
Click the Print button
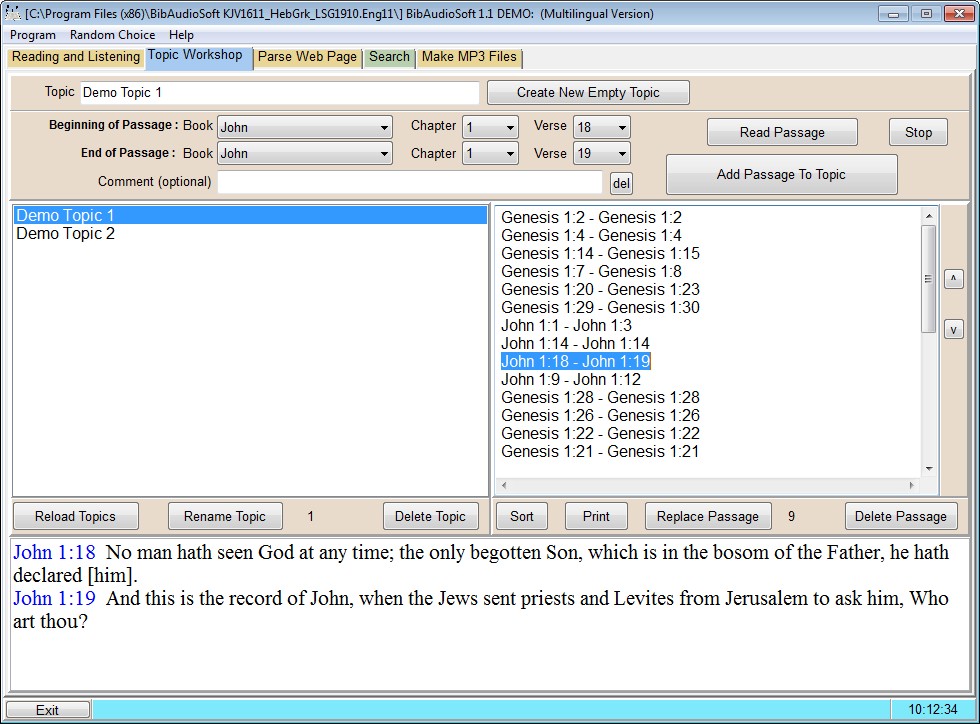point(596,516)
